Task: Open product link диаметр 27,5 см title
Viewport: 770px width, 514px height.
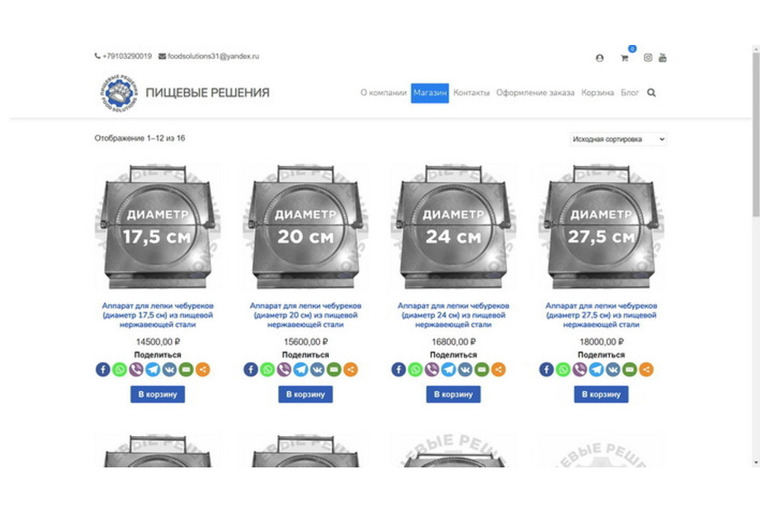Action: (x=601, y=315)
